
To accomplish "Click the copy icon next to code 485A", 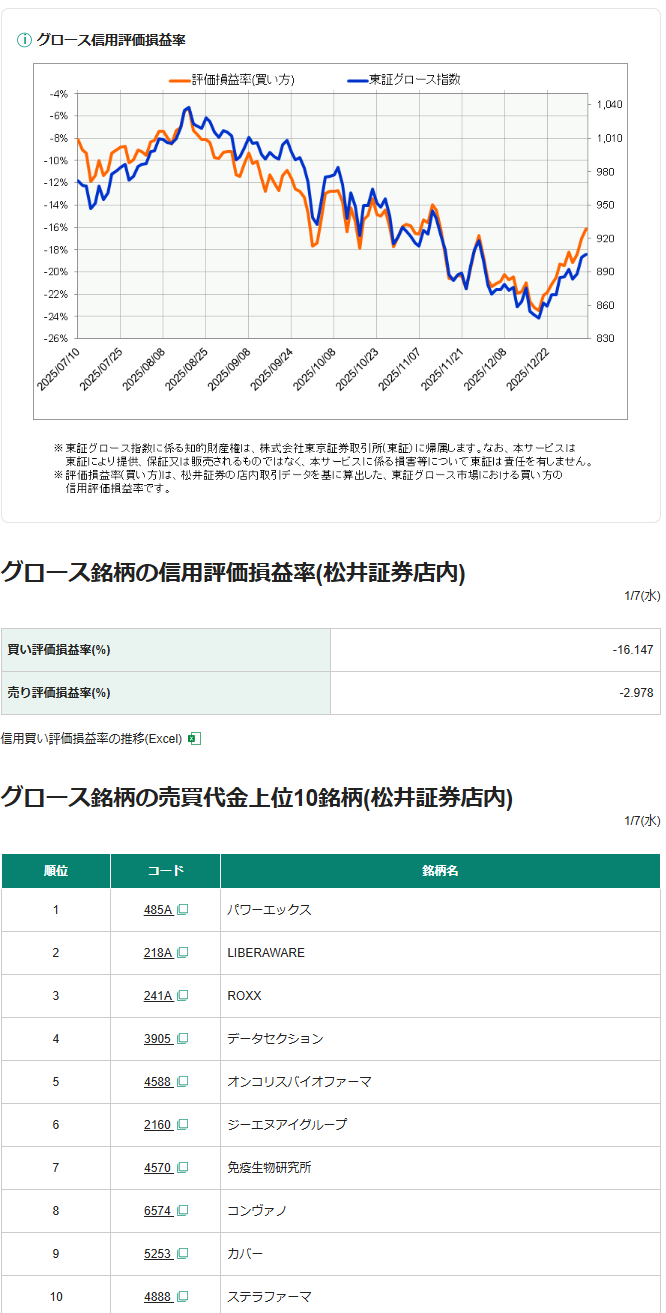I will click(182, 910).
